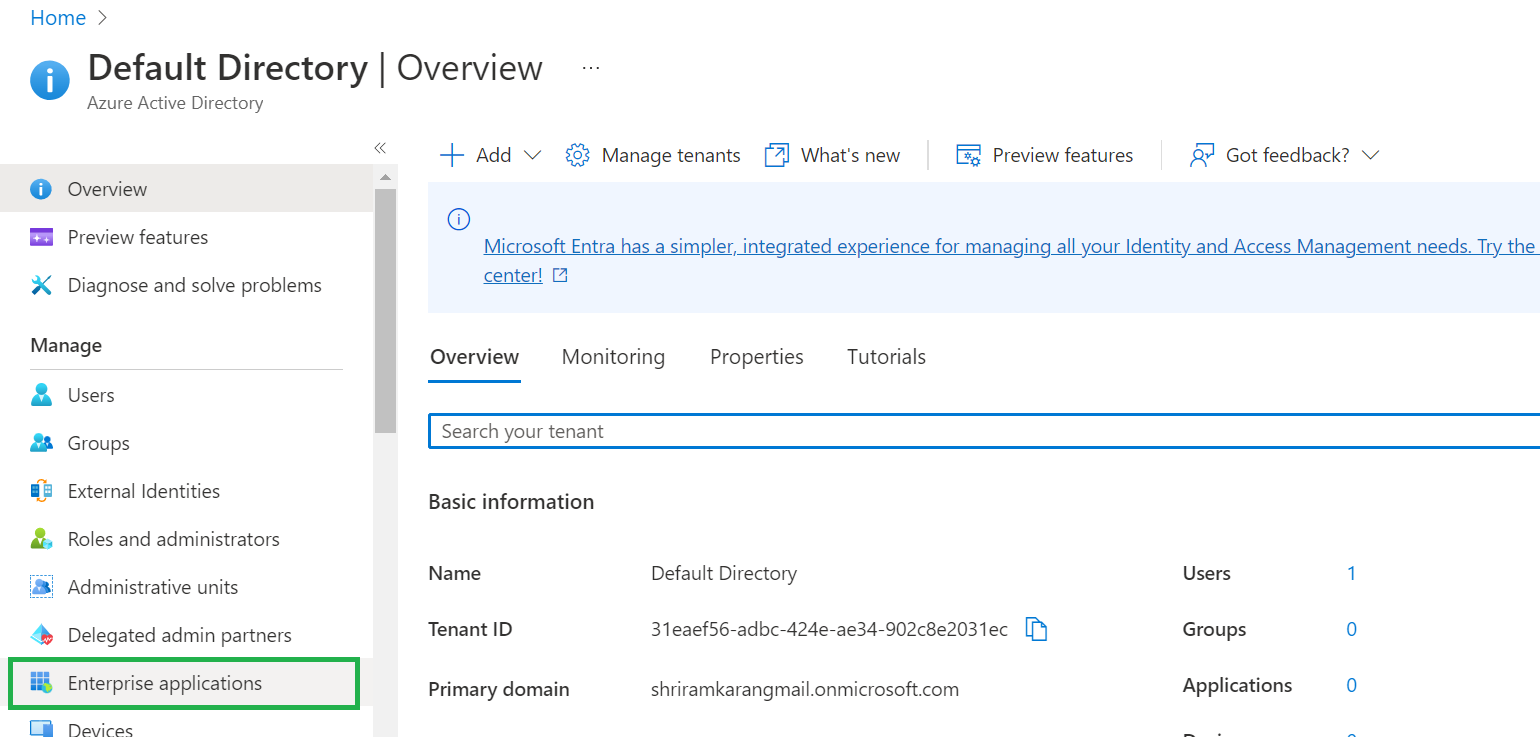Image resolution: width=1540 pixels, height=737 pixels.
Task: Copy the Tenant ID to clipboard
Action: [x=1037, y=629]
